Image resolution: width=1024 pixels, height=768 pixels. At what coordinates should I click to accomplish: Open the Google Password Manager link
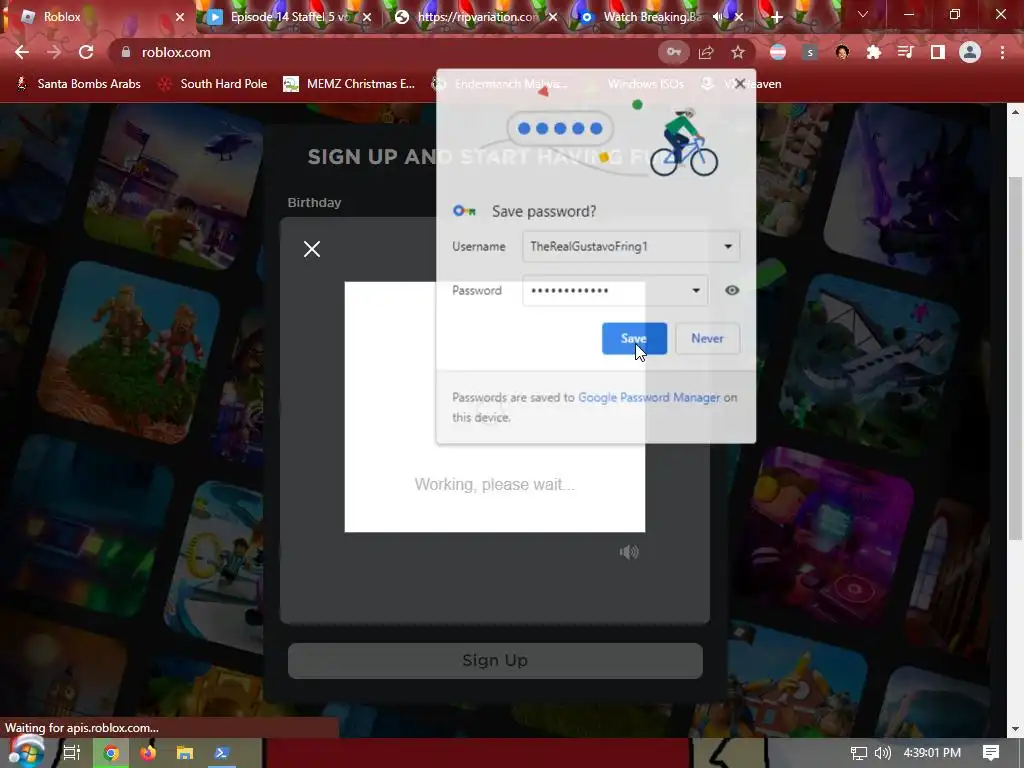tap(649, 397)
